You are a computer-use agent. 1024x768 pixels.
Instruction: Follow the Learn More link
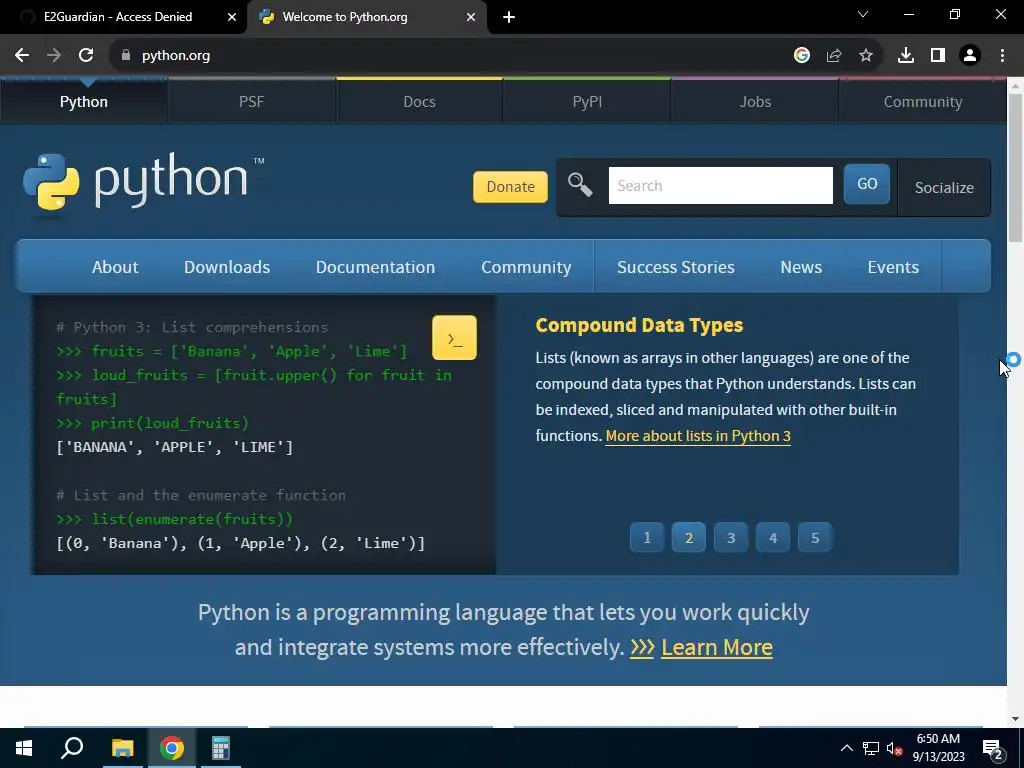tap(716, 647)
